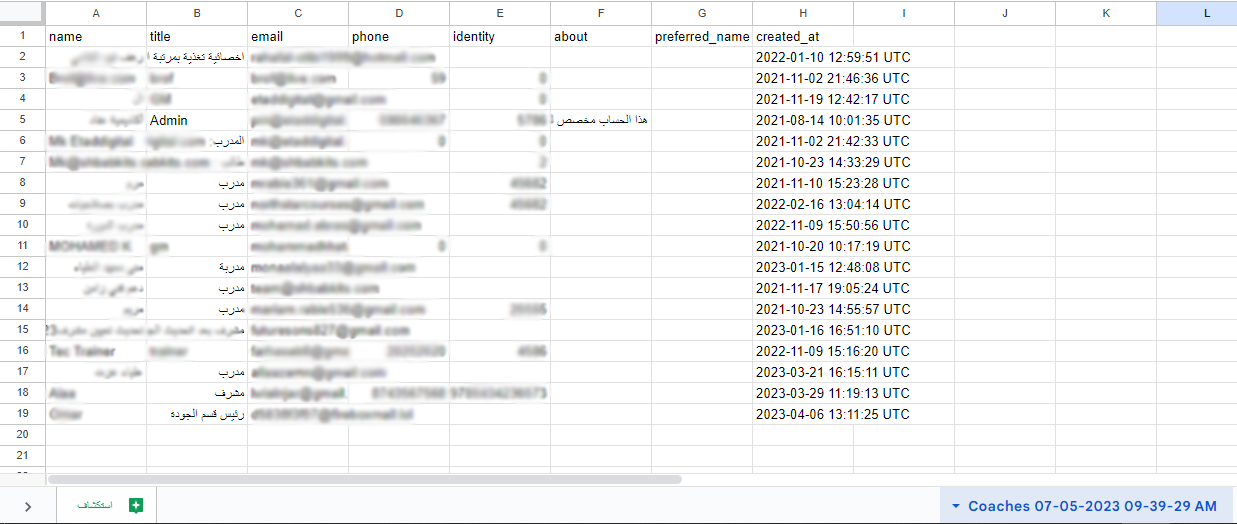Click cell '2021-10-20 10:17:19 UTC'
This screenshot has width=1237, height=524.
pos(833,246)
